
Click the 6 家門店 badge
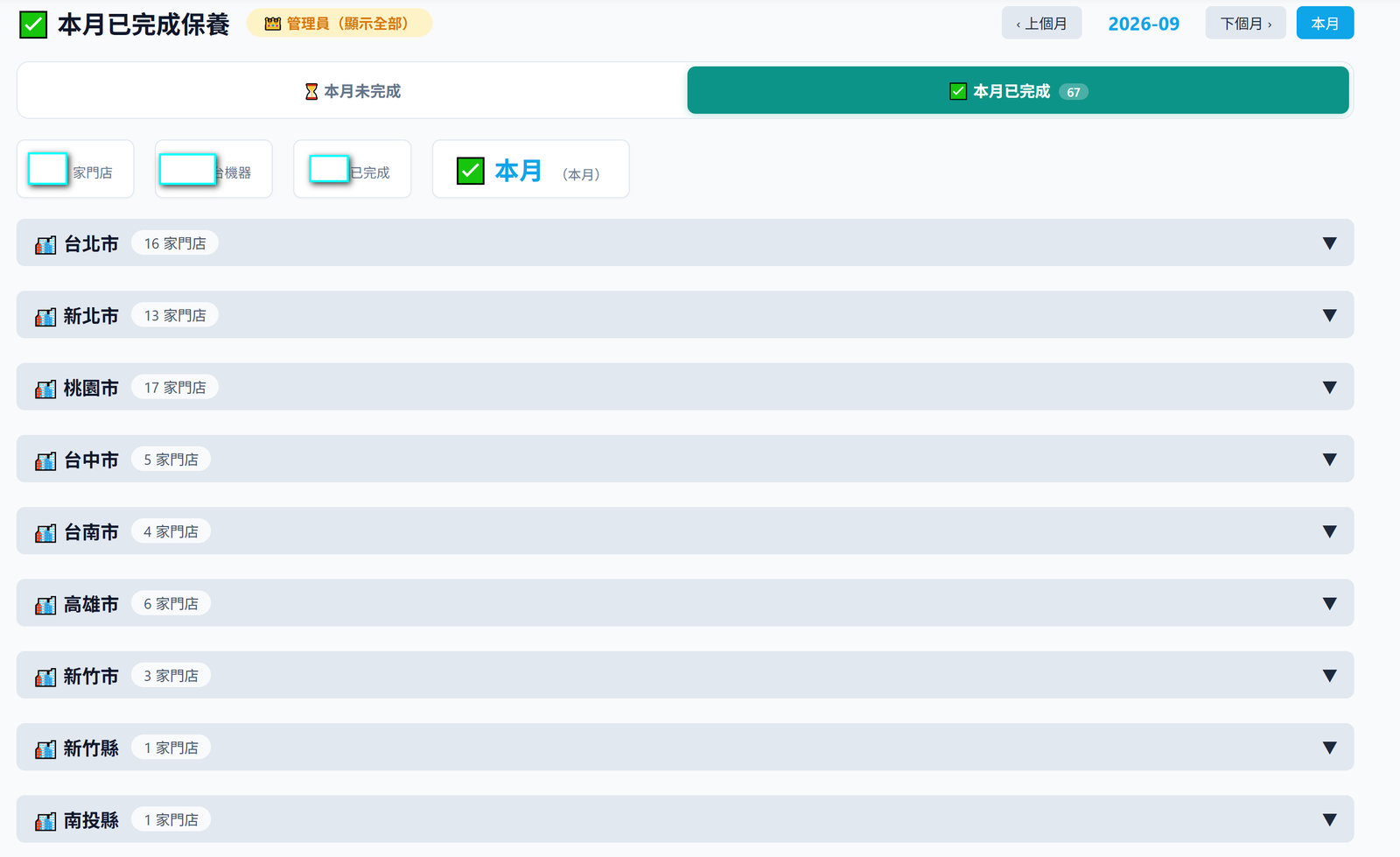click(x=171, y=603)
